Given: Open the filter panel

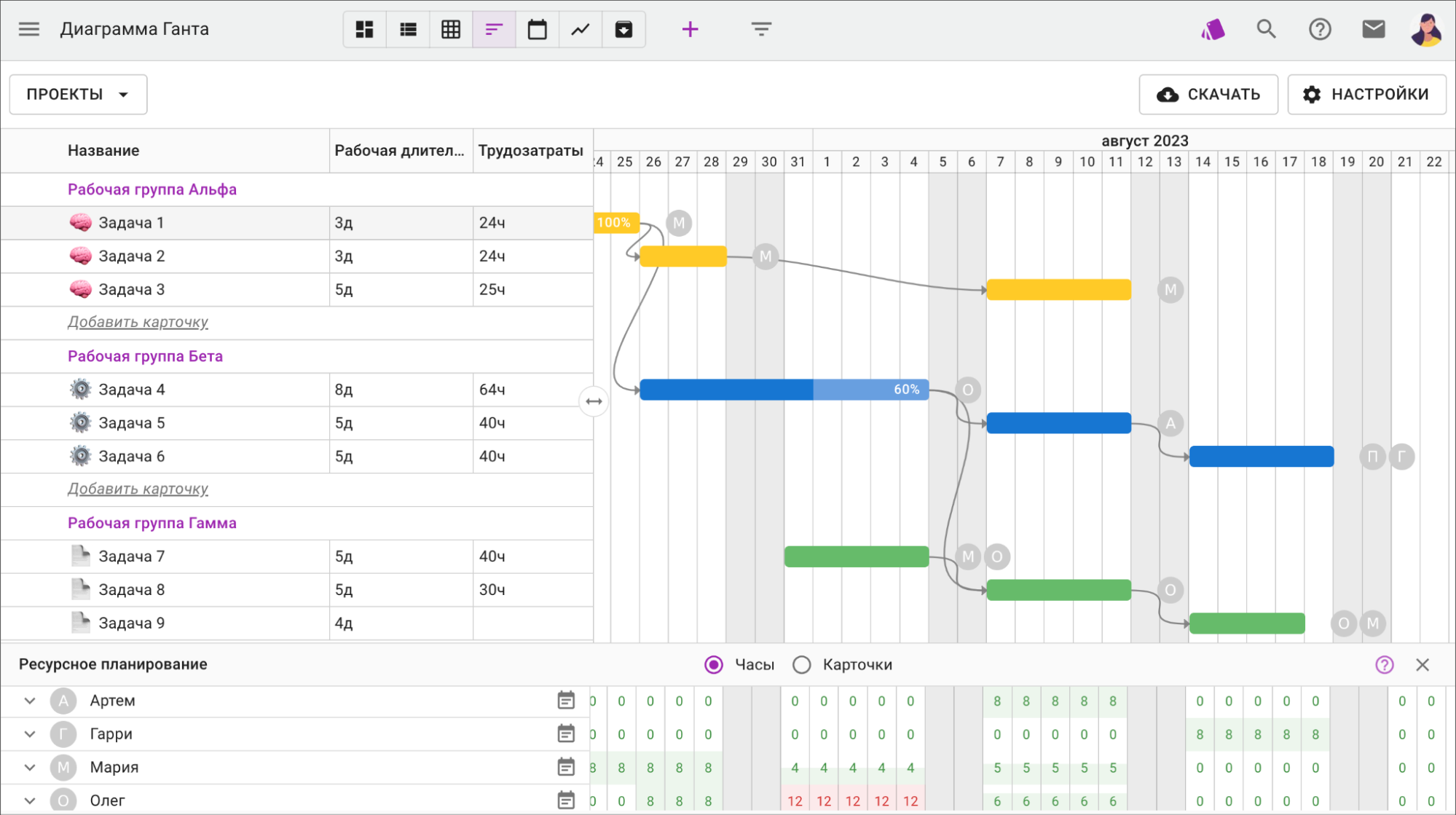Looking at the screenshot, I should [760, 28].
